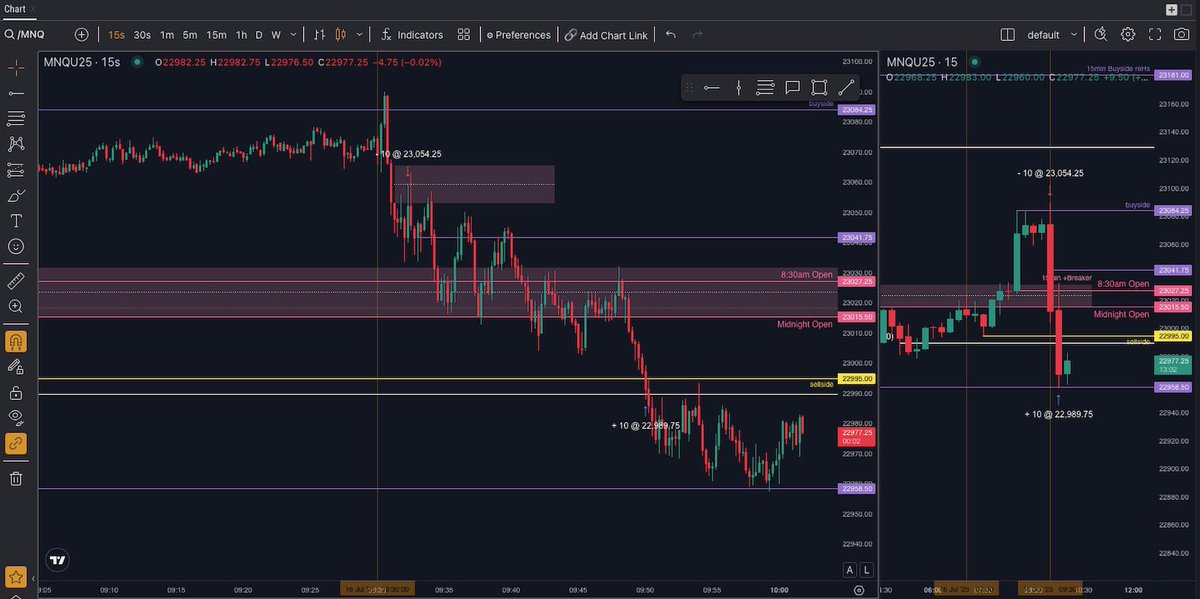The height and width of the screenshot is (599, 1200).
Task: Click Add Chart Link
Action: tap(605, 34)
